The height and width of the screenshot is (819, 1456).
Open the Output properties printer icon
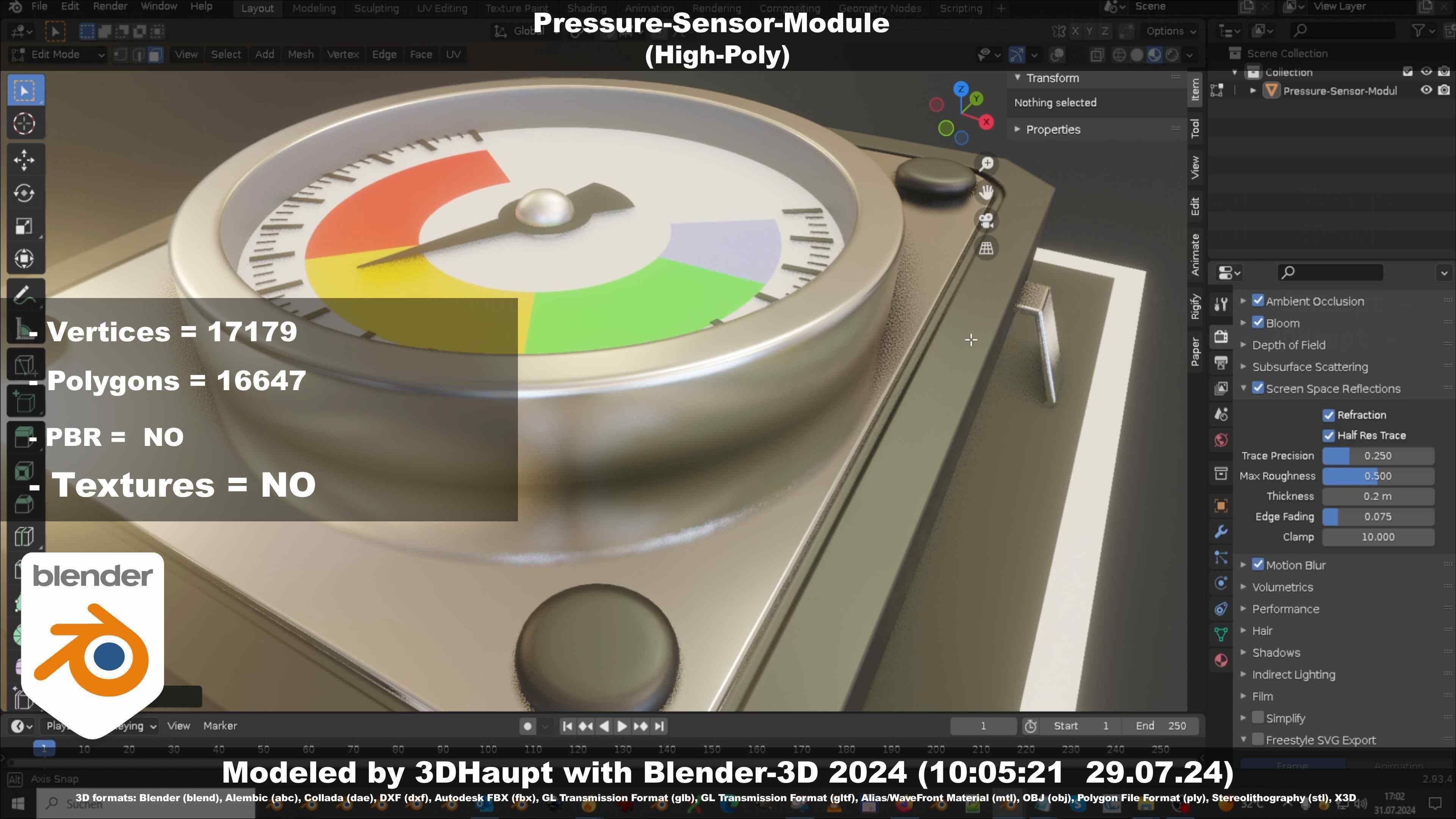tap(1221, 362)
